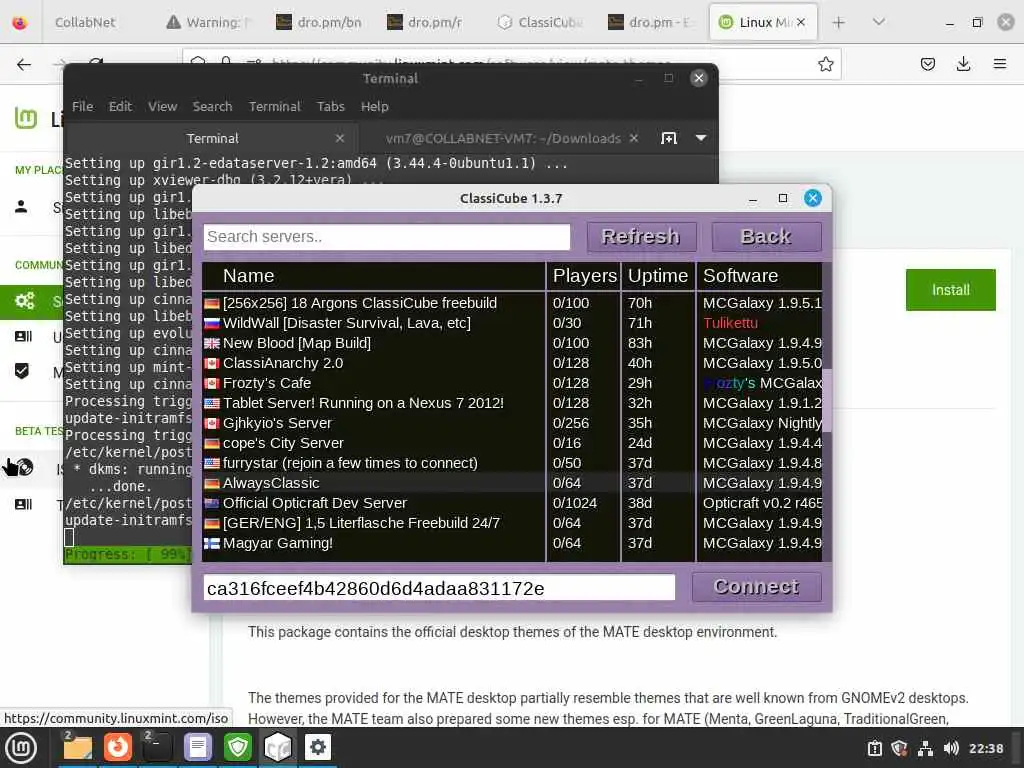The width and height of the screenshot is (1024, 768).
Task: Click the Firefox icon in the taskbar
Action: point(118,748)
